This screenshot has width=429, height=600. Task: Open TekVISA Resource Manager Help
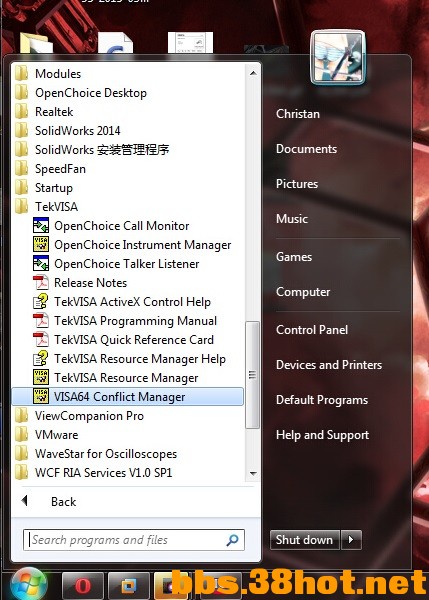(128, 359)
